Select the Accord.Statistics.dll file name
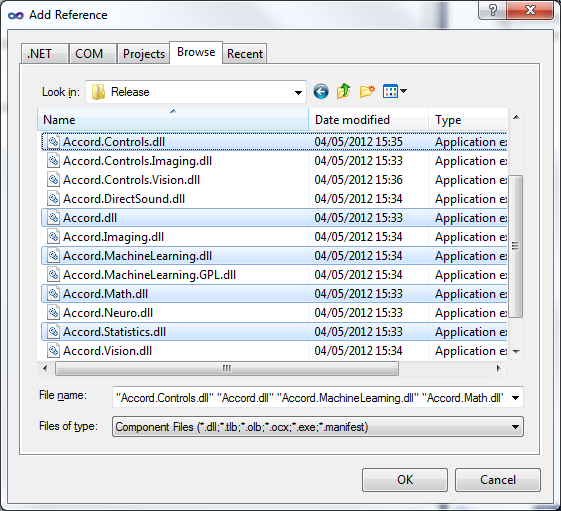 (114, 331)
